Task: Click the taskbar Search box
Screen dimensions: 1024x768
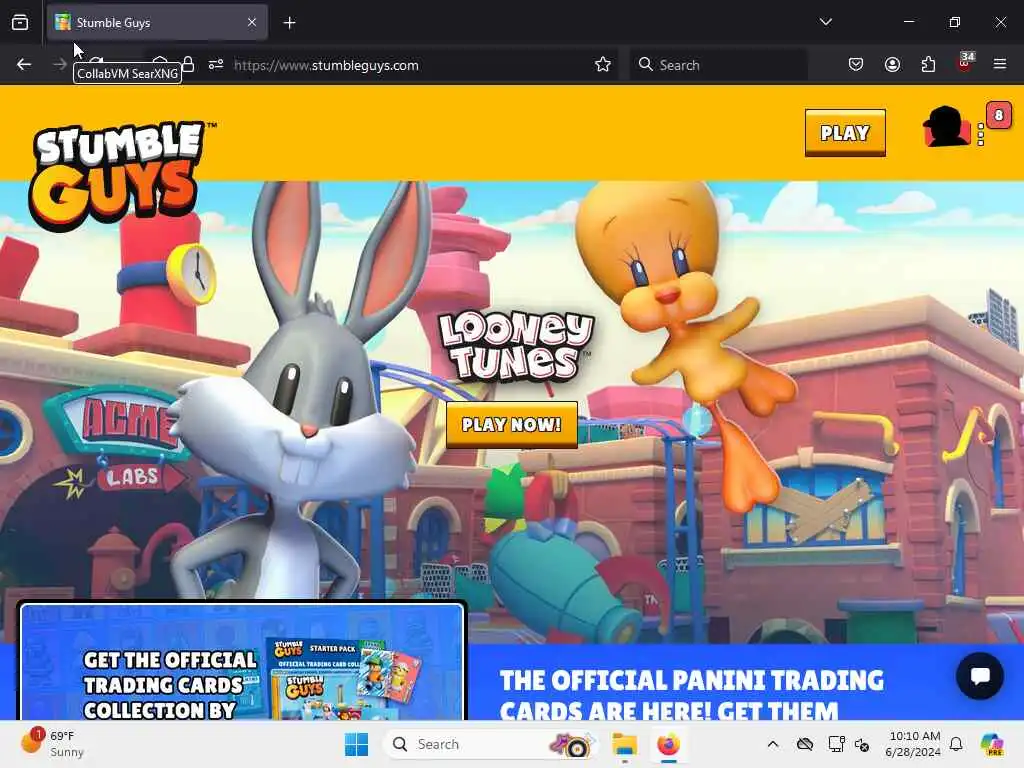Action: coord(491,744)
